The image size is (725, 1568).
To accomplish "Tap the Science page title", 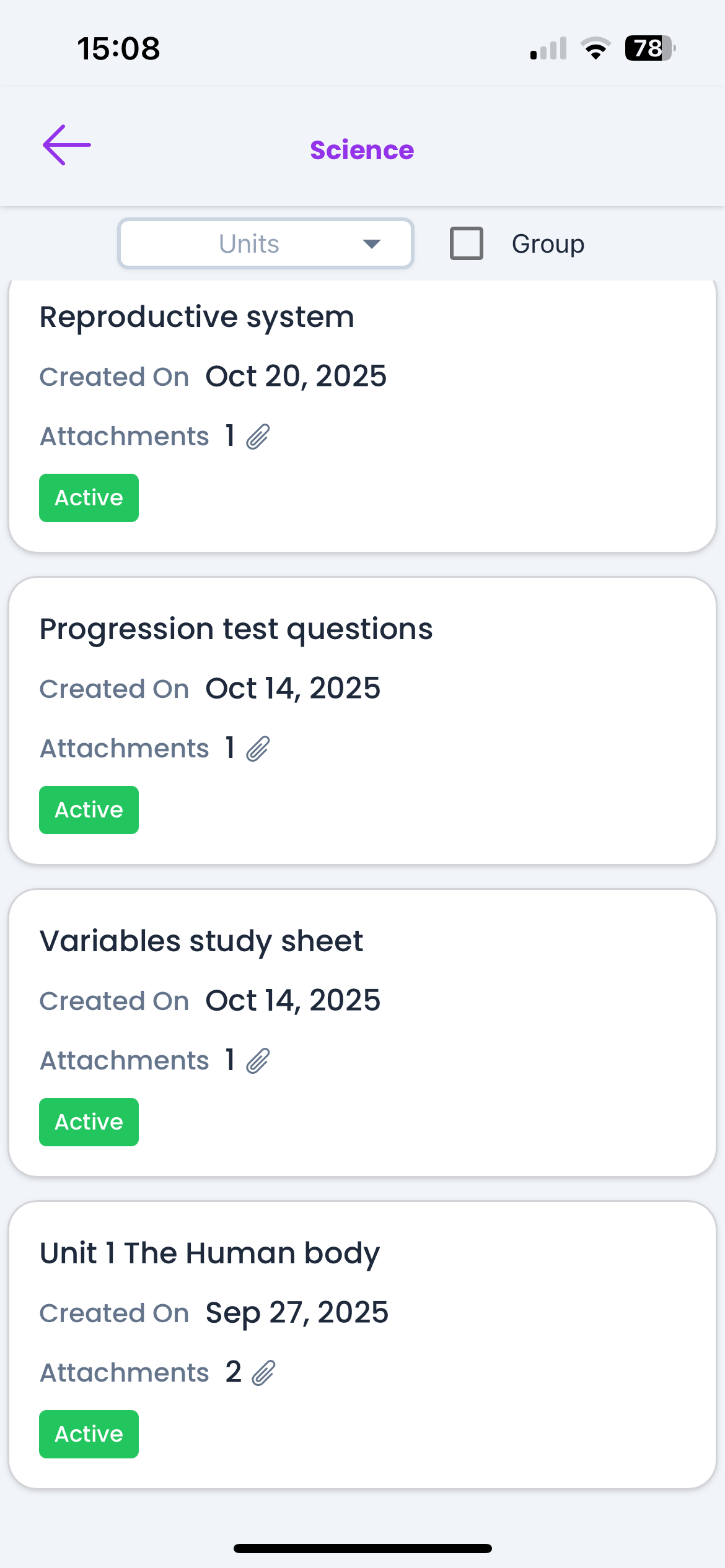I will pyautogui.click(x=362, y=150).
